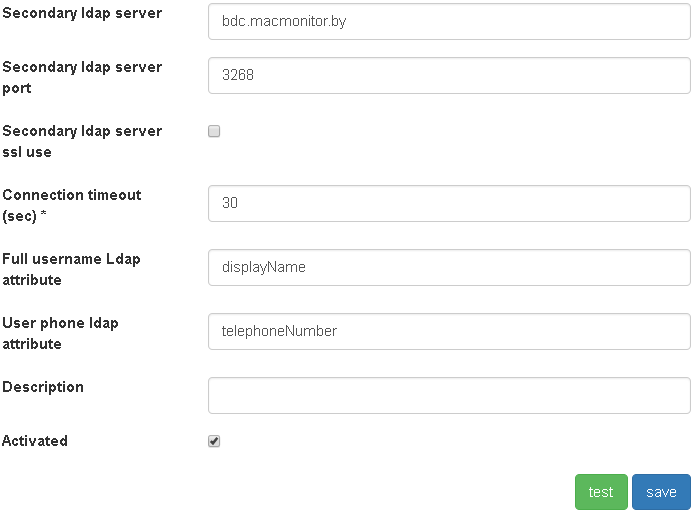Click the "Activated" label text

click(35, 441)
